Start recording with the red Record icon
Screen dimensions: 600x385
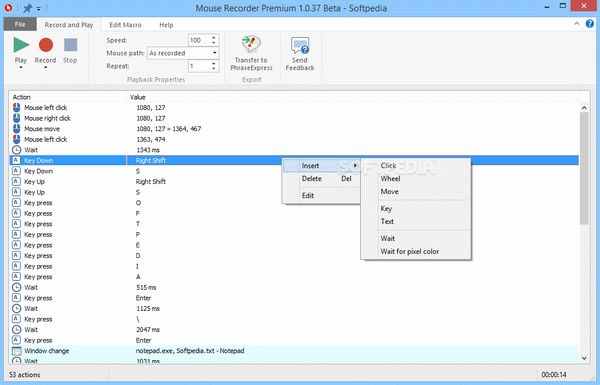pos(46,45)
